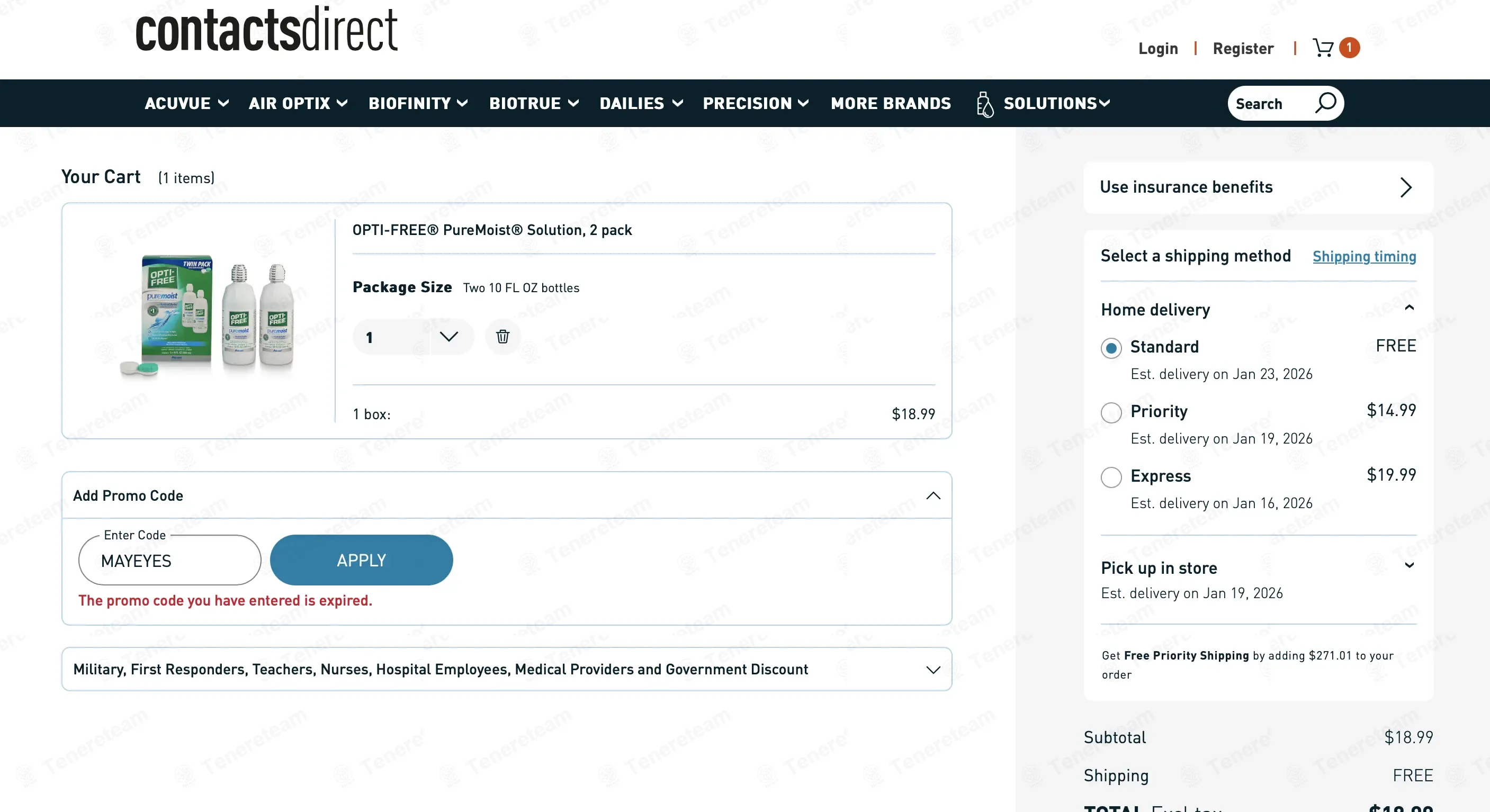Open the ACUVUE brand menu
The width and height of the screenshot is (1490, 812).
coord(186,104)
